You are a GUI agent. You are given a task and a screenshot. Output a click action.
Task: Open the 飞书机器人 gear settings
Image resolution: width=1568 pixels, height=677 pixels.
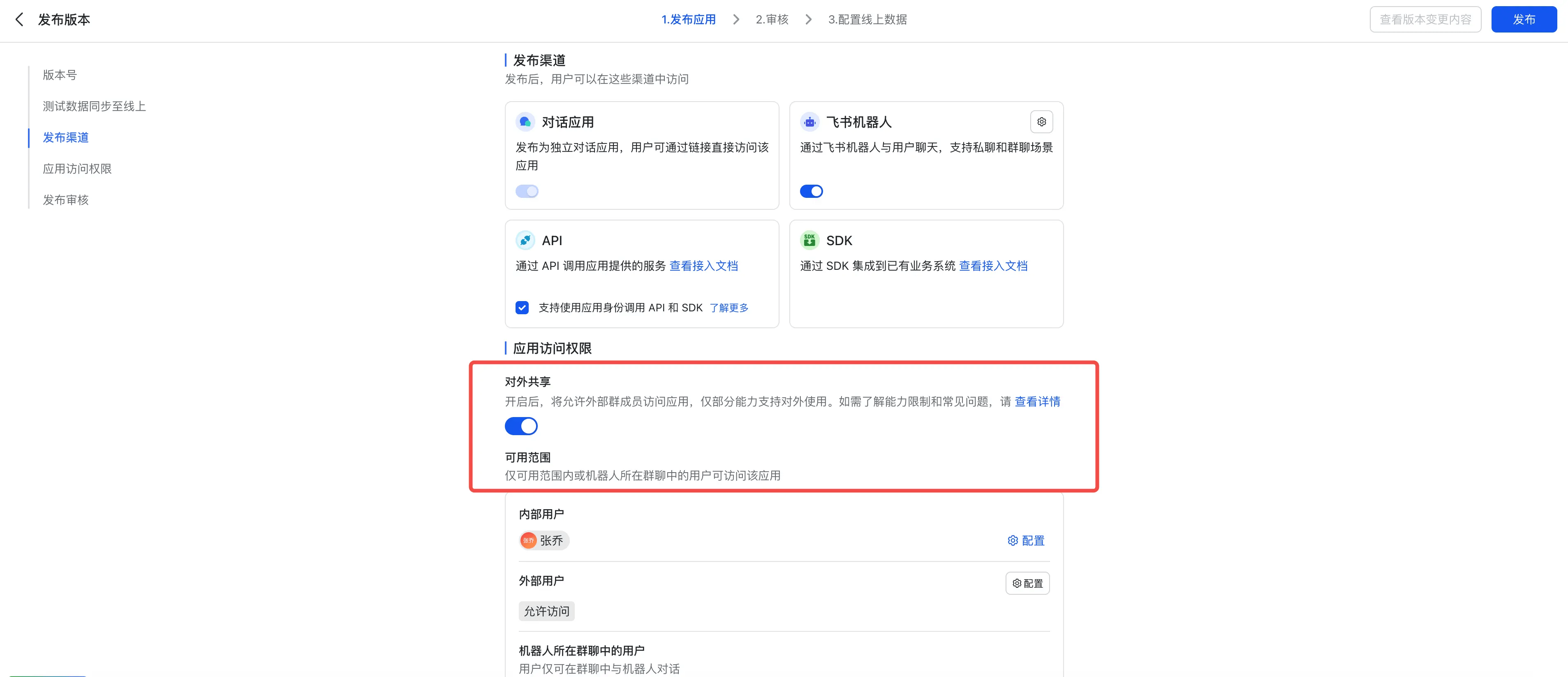point(1041,122)
